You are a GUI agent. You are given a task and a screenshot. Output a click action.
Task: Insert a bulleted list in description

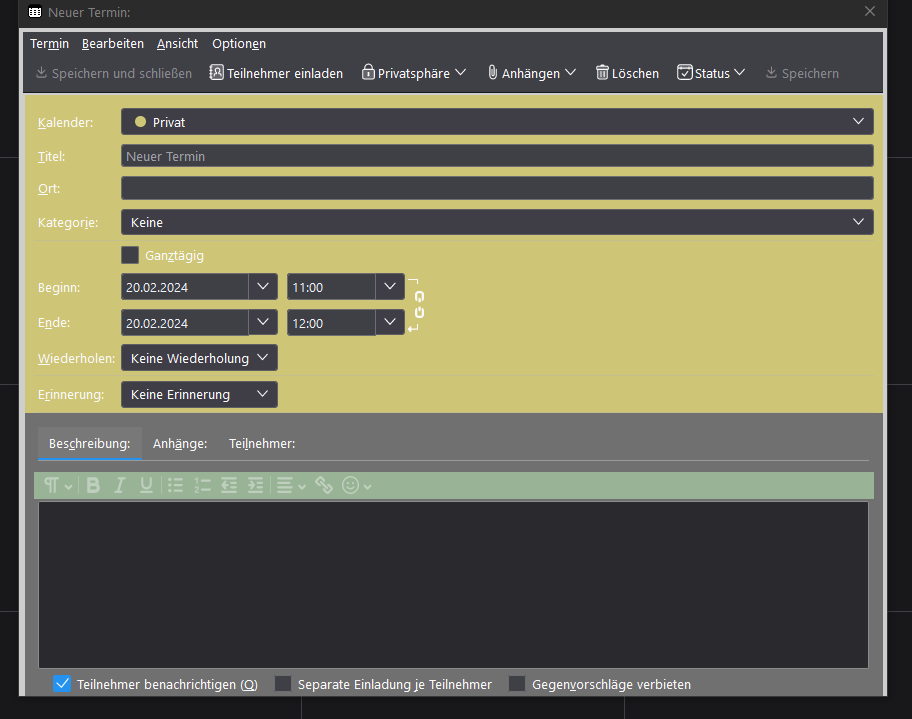coord(176,485)
